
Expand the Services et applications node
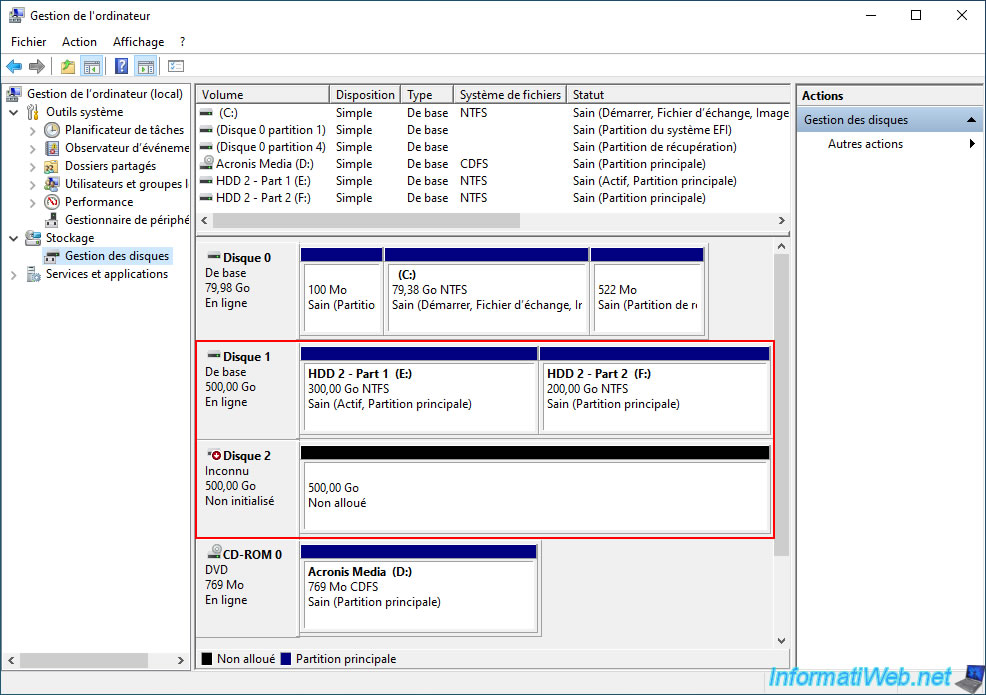click(14, 274)
